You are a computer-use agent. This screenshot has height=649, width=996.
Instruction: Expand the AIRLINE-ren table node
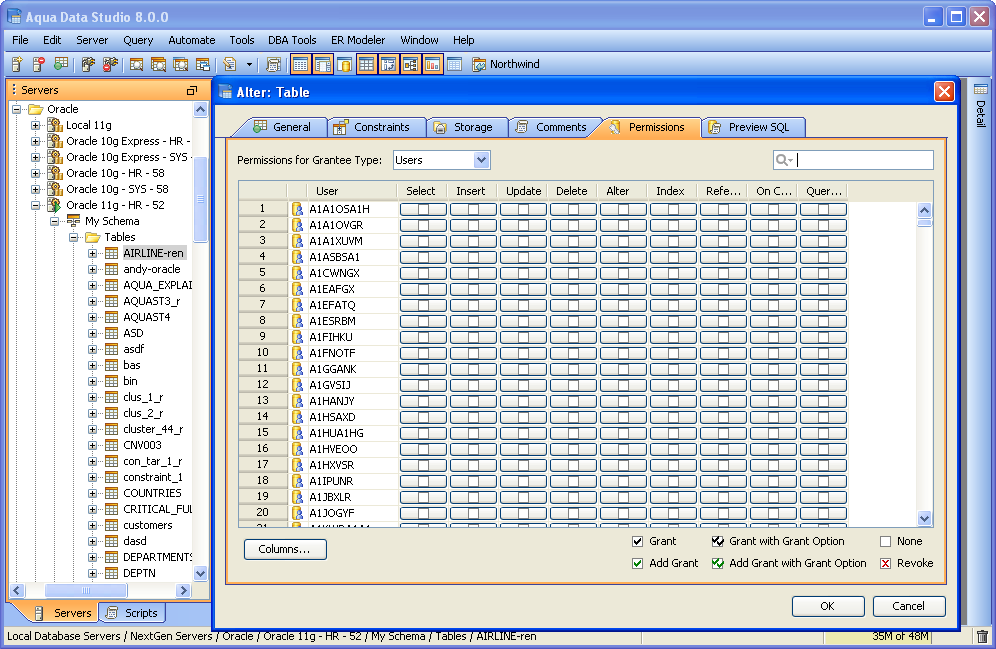pos(93,253)
